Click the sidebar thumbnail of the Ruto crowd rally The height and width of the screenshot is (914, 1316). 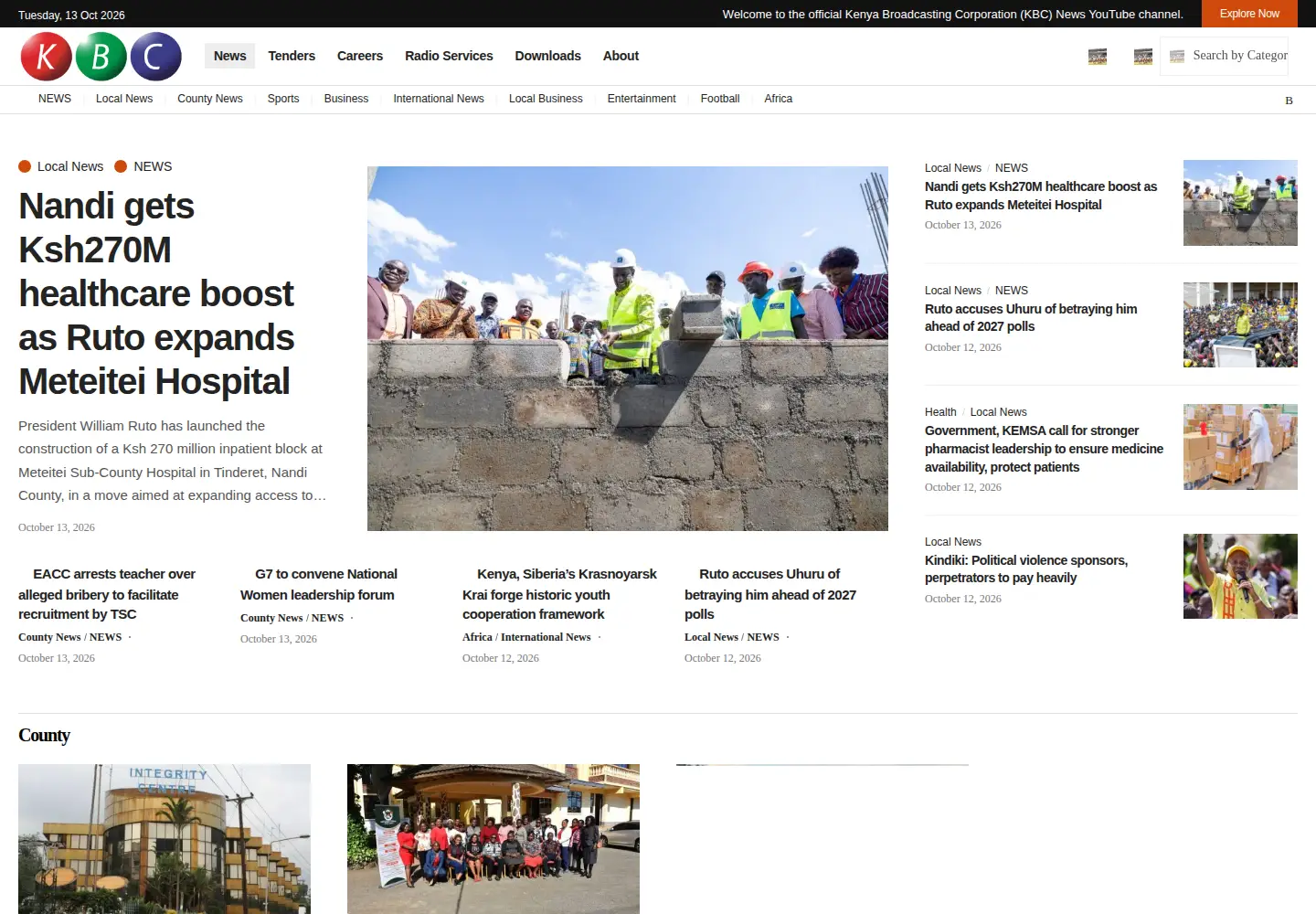[x=1240, y=324]
